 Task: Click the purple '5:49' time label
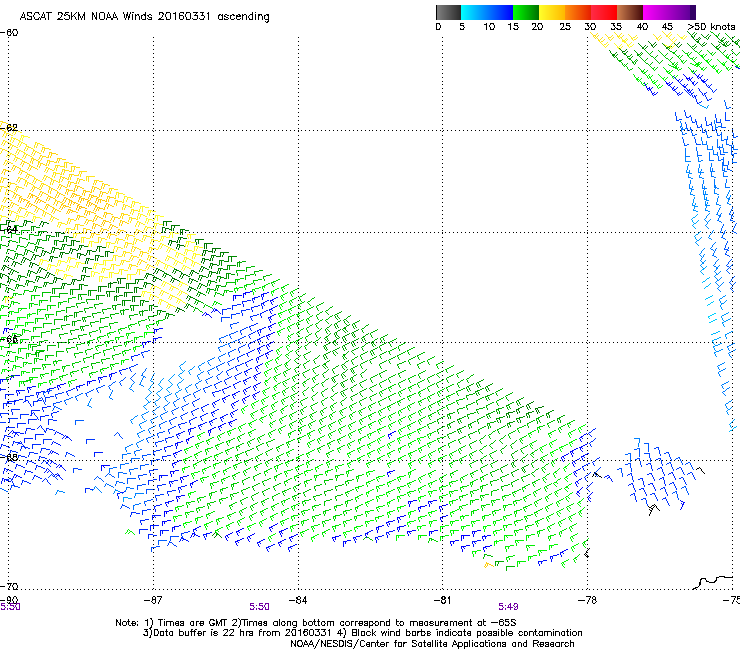tap(508, 607)
